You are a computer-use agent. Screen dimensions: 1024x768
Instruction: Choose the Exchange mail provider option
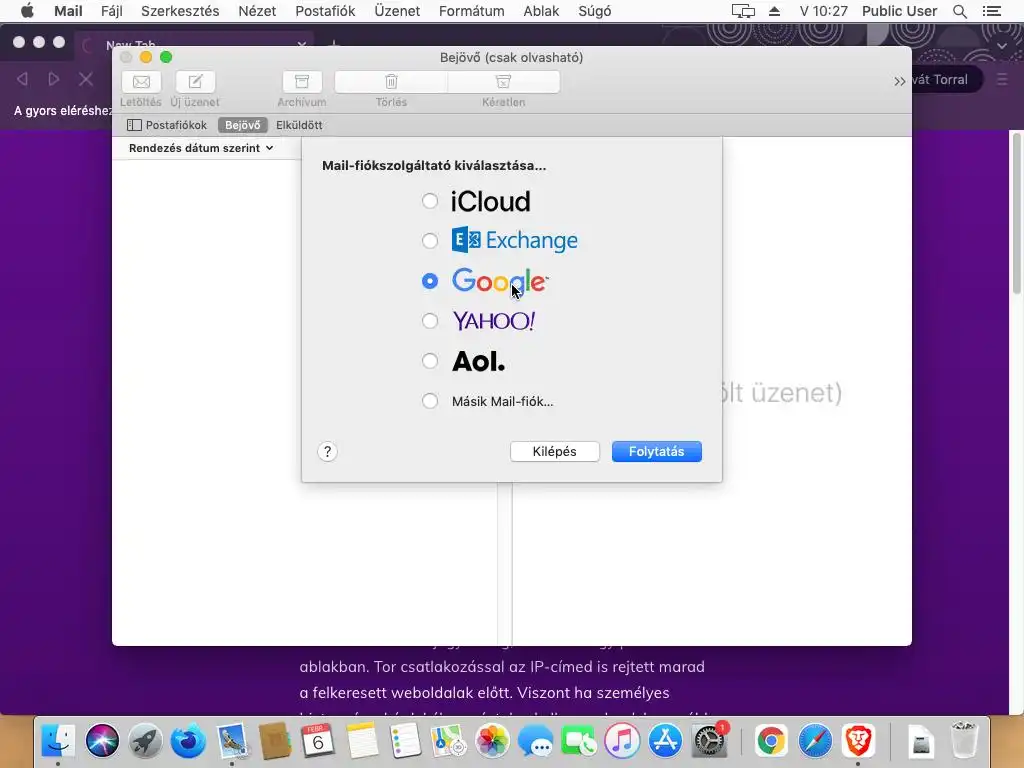(430, 241)
